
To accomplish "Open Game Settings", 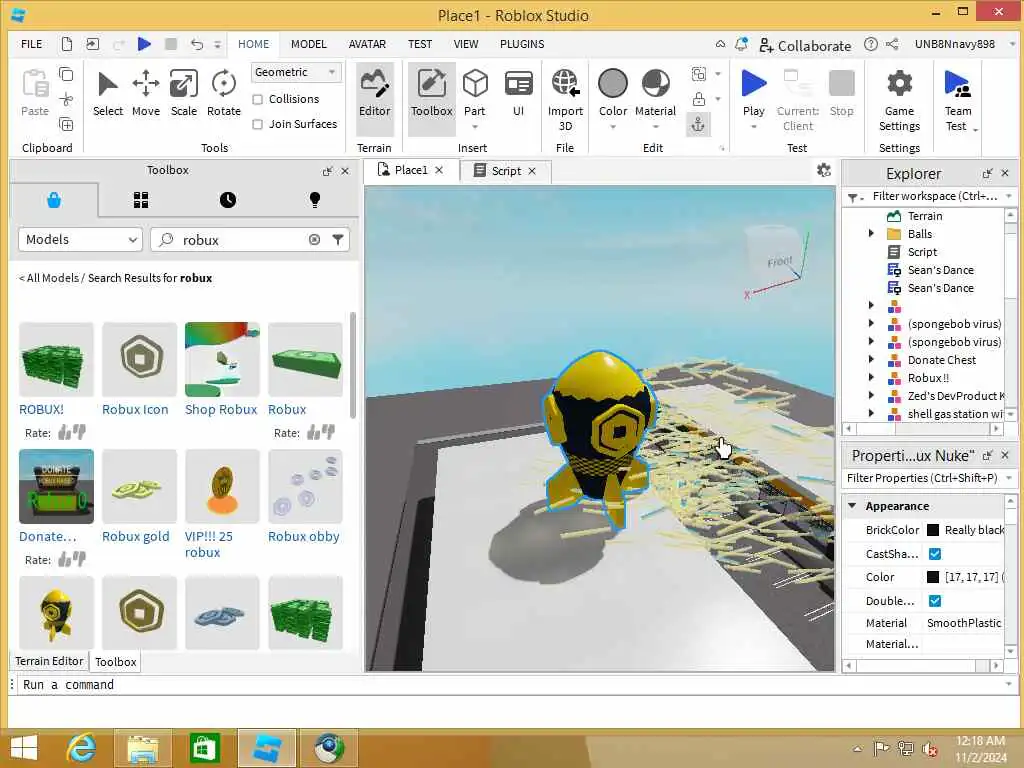I will point(899,99).
